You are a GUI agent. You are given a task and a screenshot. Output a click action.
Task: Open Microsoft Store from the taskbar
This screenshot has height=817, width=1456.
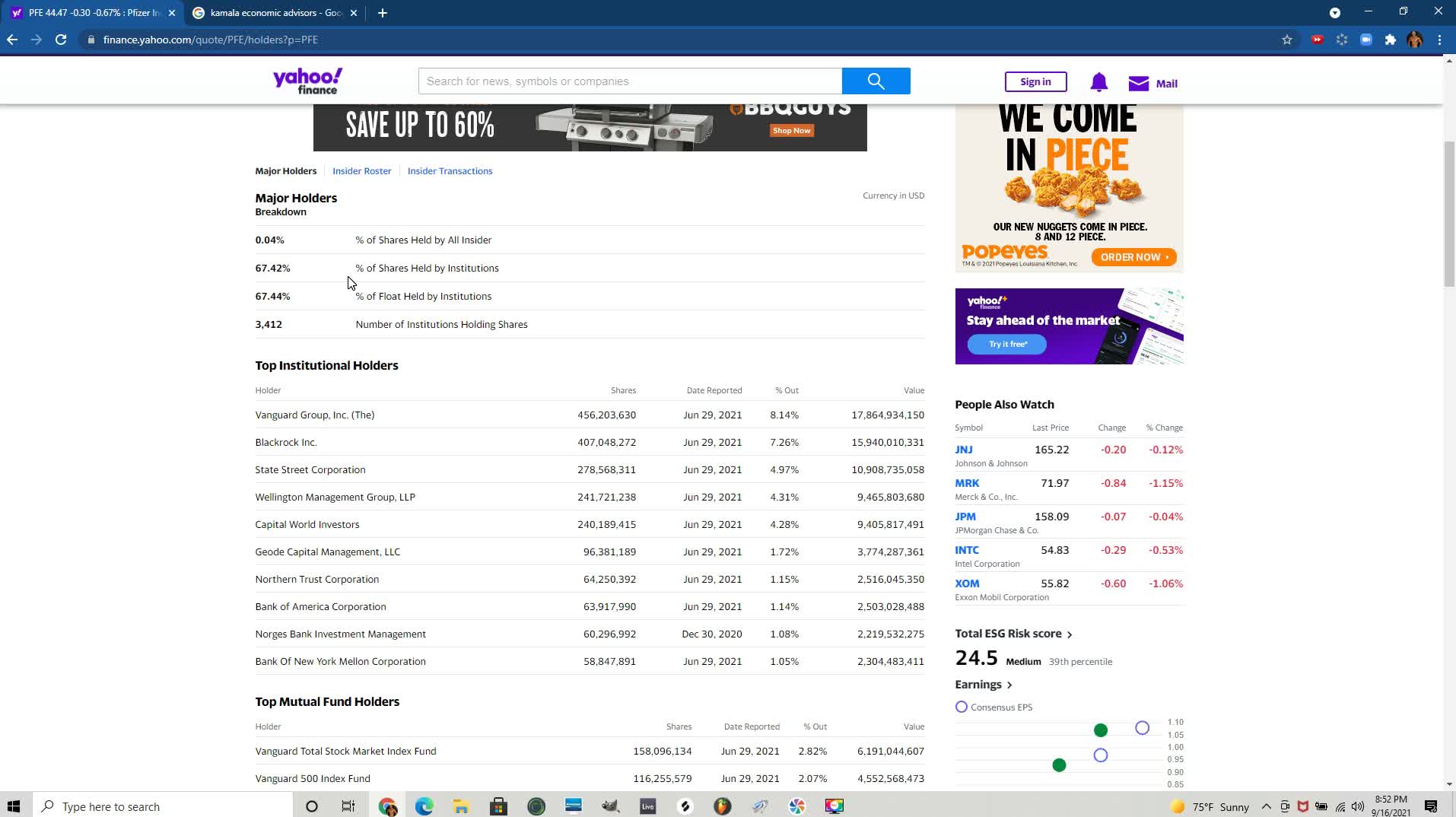coord(498,806)
